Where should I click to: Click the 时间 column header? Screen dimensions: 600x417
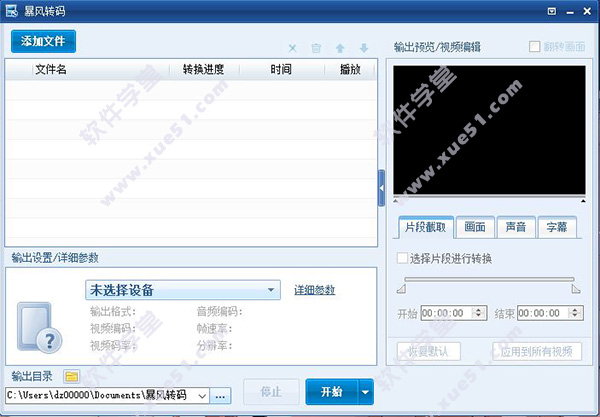(281, 70)
